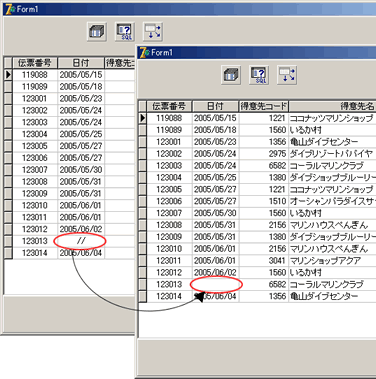Open the SQL query tool in front Form1 window
This screenshot has height=379, width=376.
tap(259, 75)
